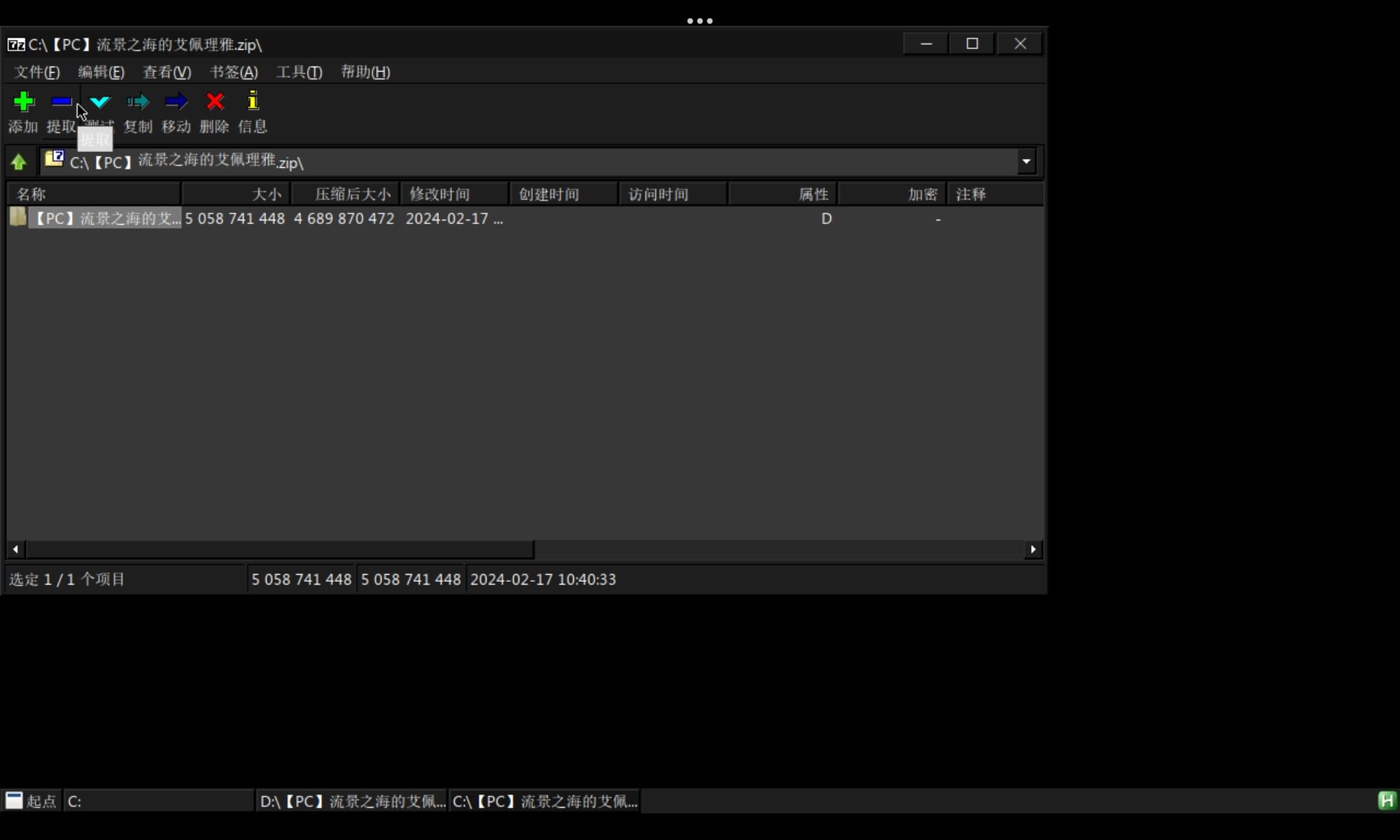Minimize the 7-Zip window

pos(926,43)
